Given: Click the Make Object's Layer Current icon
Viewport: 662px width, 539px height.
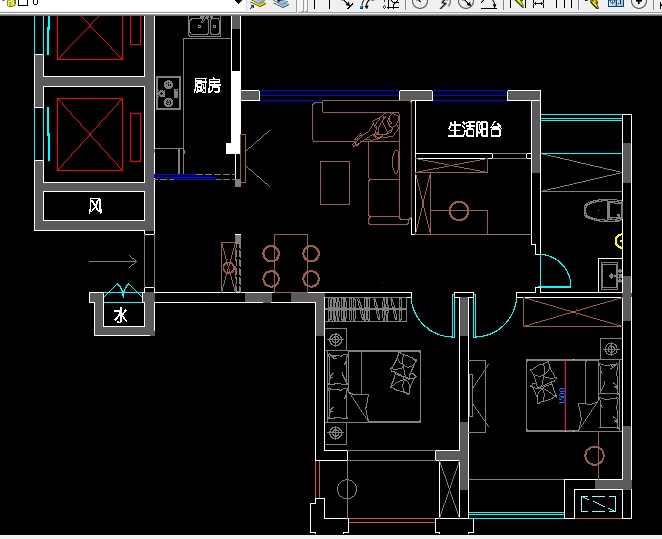Looking at the screenshot, I should click(259, 3).
